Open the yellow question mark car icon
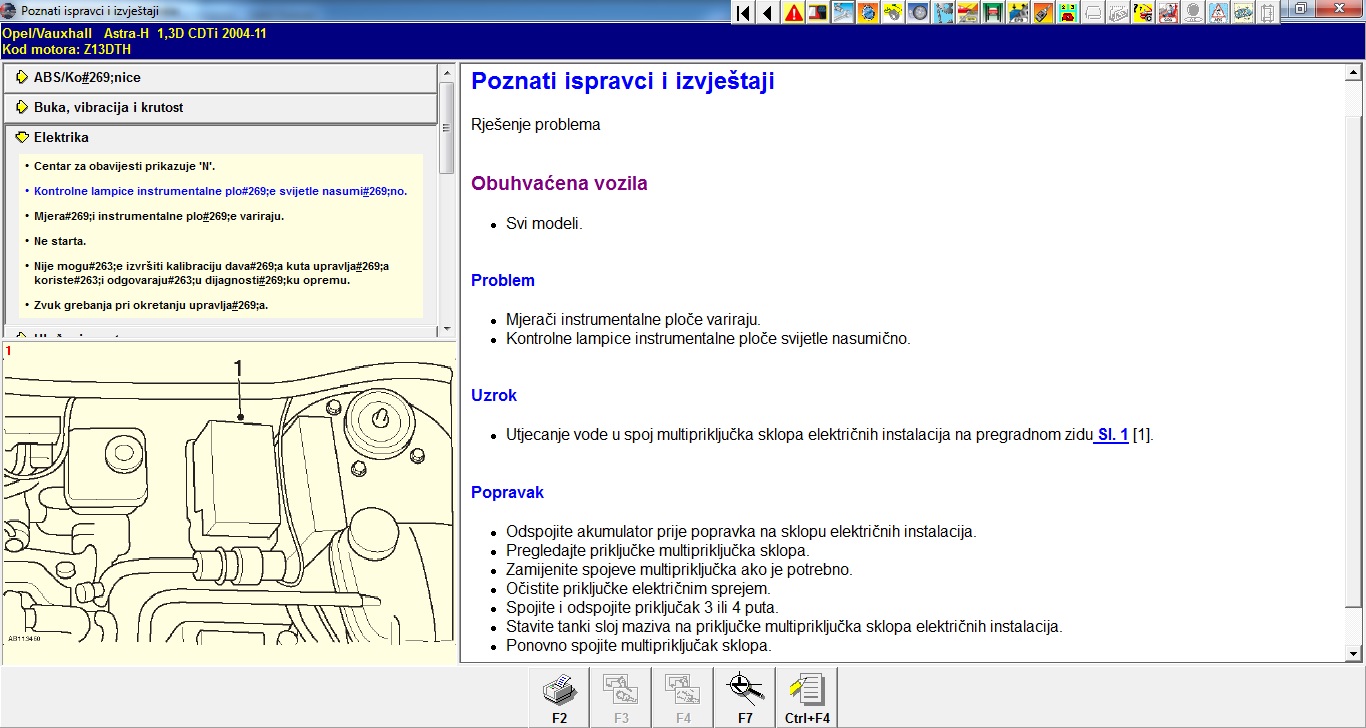The height and width of the screenshot is (728, 1366). (x=1143, y=13)
